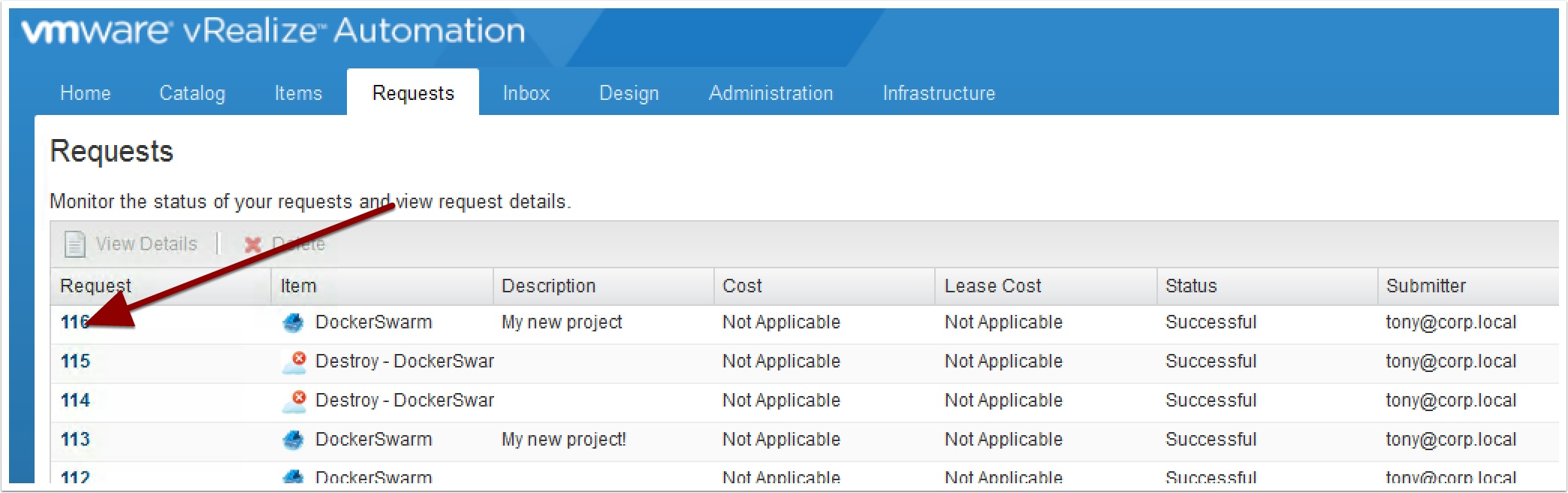Click DockerSwarm icon in request 116 row
Screen dimensions: 1568x493
[293, 323]
